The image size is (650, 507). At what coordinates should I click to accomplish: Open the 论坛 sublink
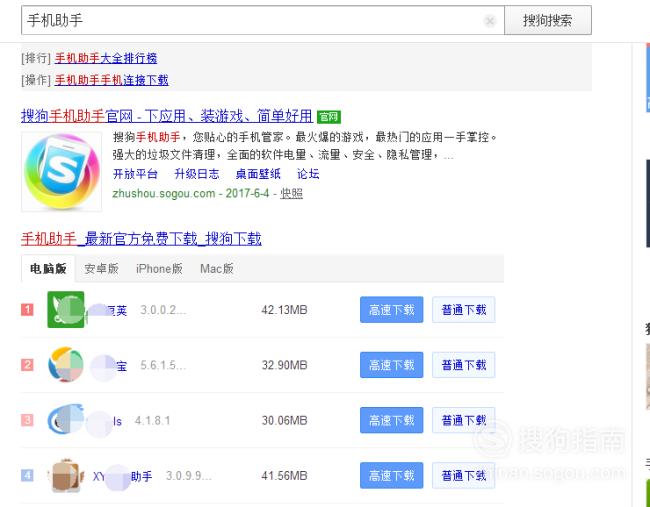[308, 174]
